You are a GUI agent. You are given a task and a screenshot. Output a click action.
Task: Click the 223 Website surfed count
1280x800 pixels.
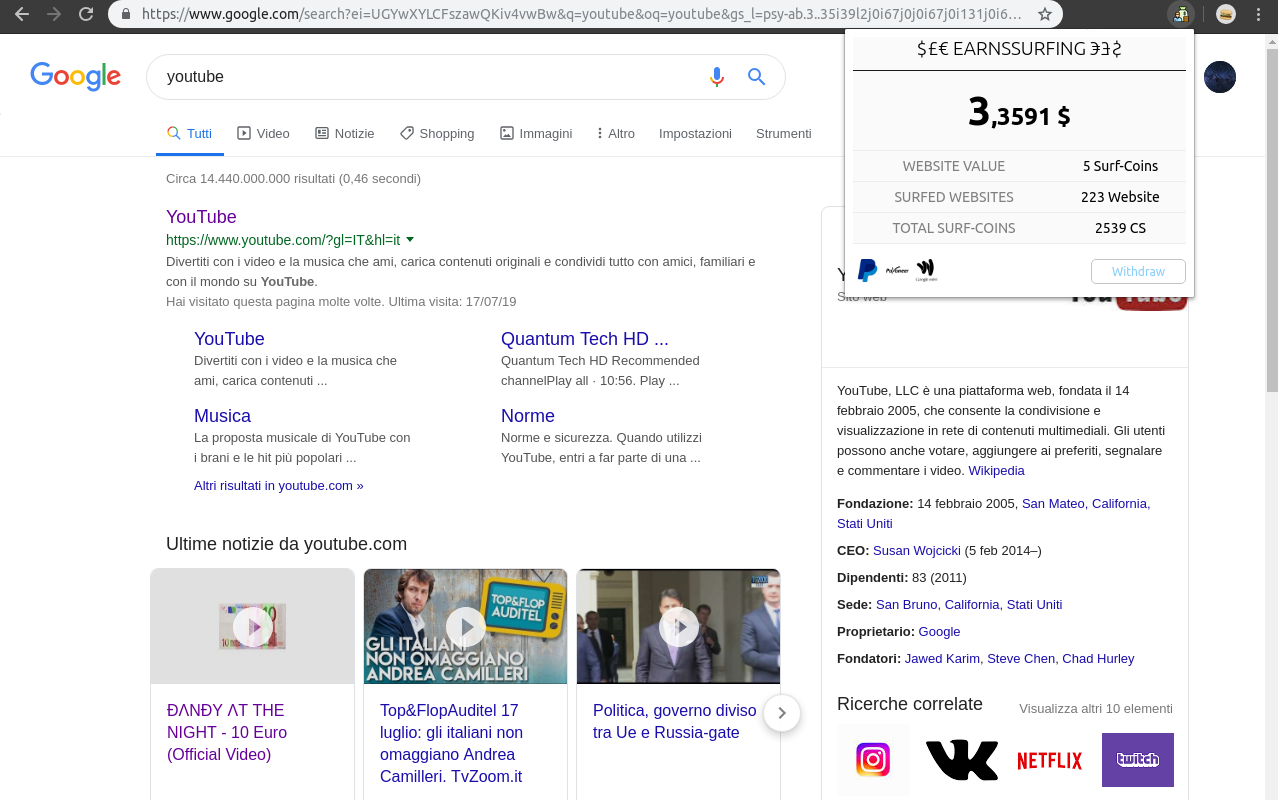[x=1120, y=197]
